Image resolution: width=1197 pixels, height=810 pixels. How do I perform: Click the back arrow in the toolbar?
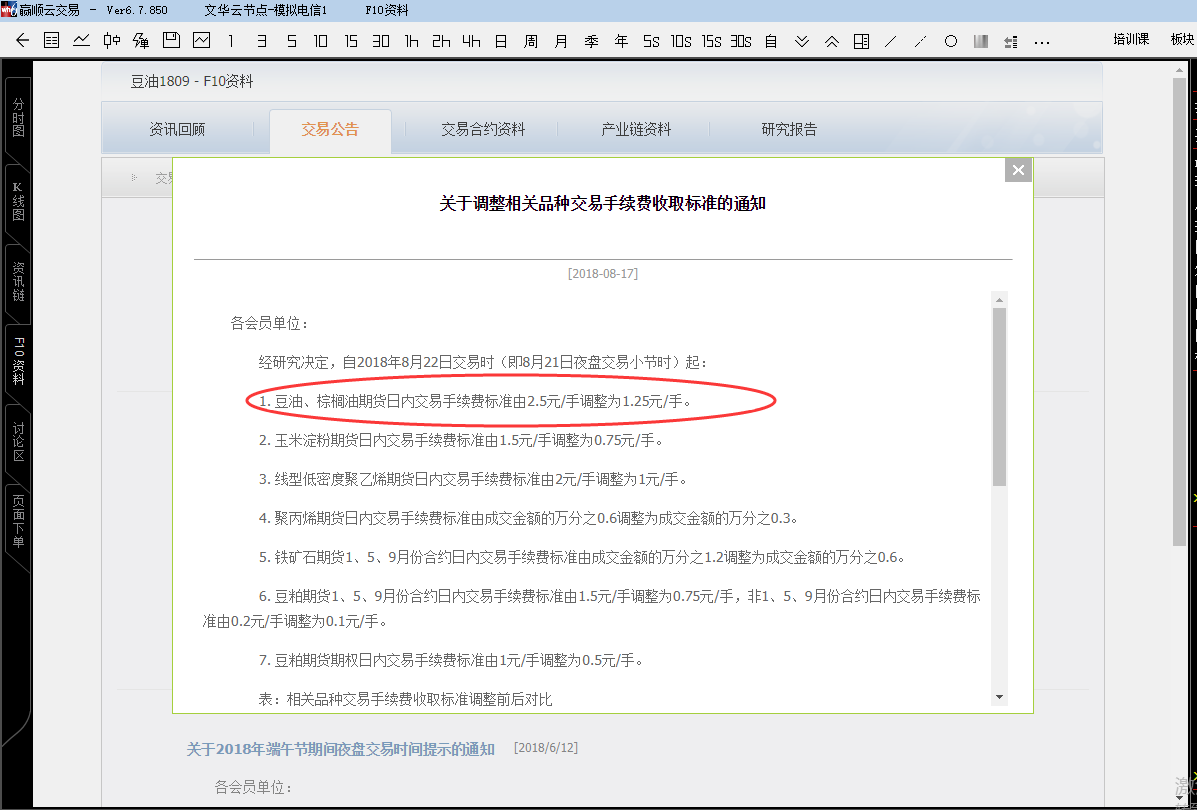[x=23, y=41]
